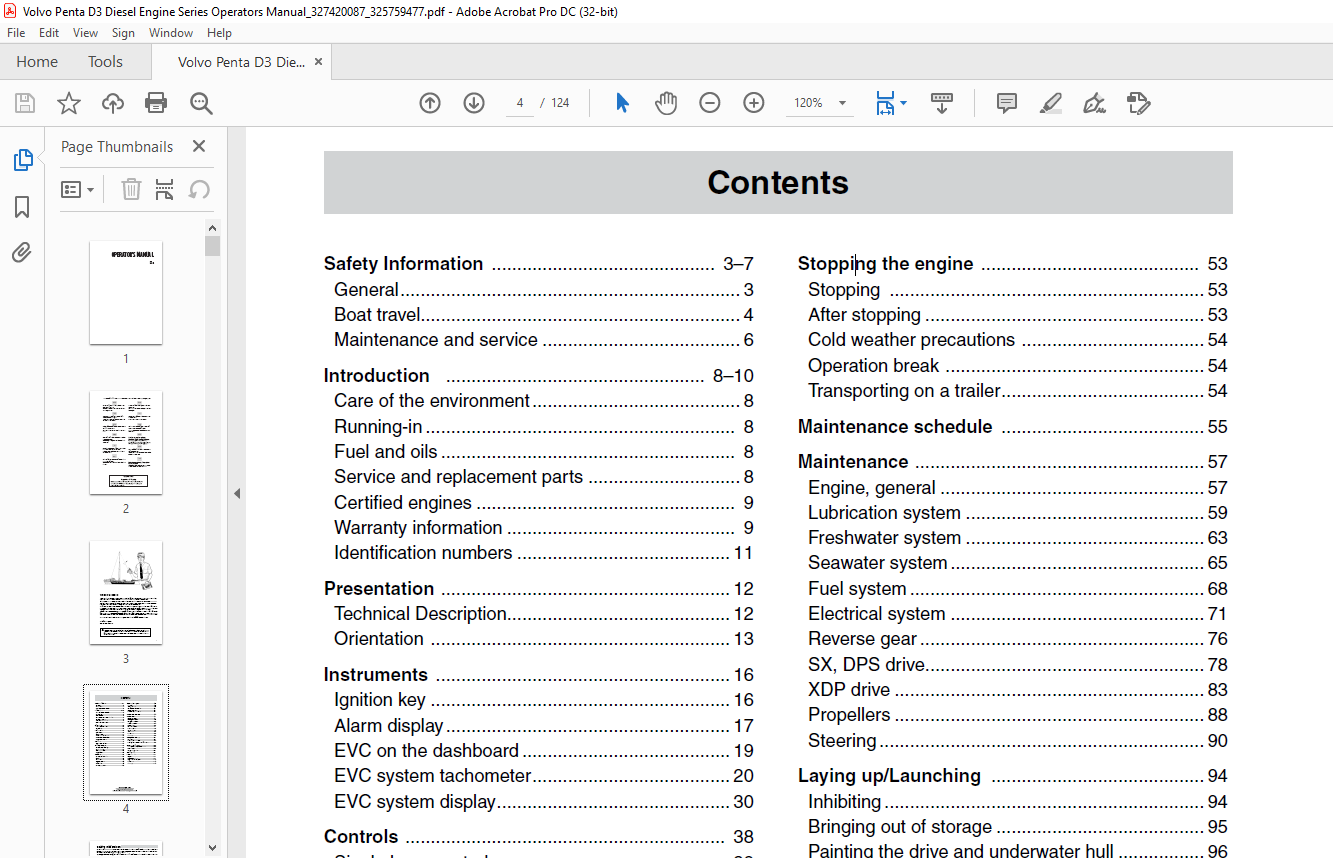Click the read mode keyboard icon
Image resolution: width=1333 pixels, height=858 pixels.
click(941, 103)
